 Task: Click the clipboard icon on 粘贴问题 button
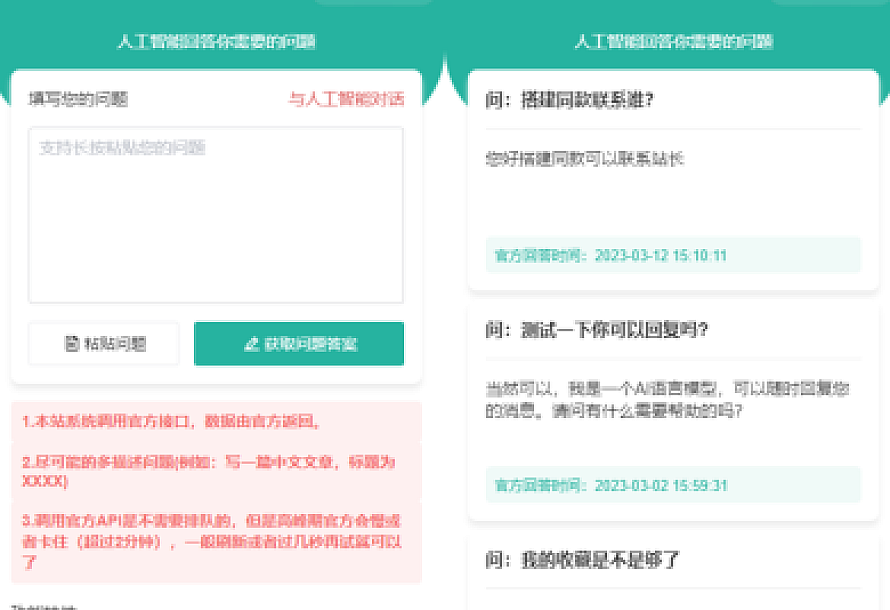71,344
